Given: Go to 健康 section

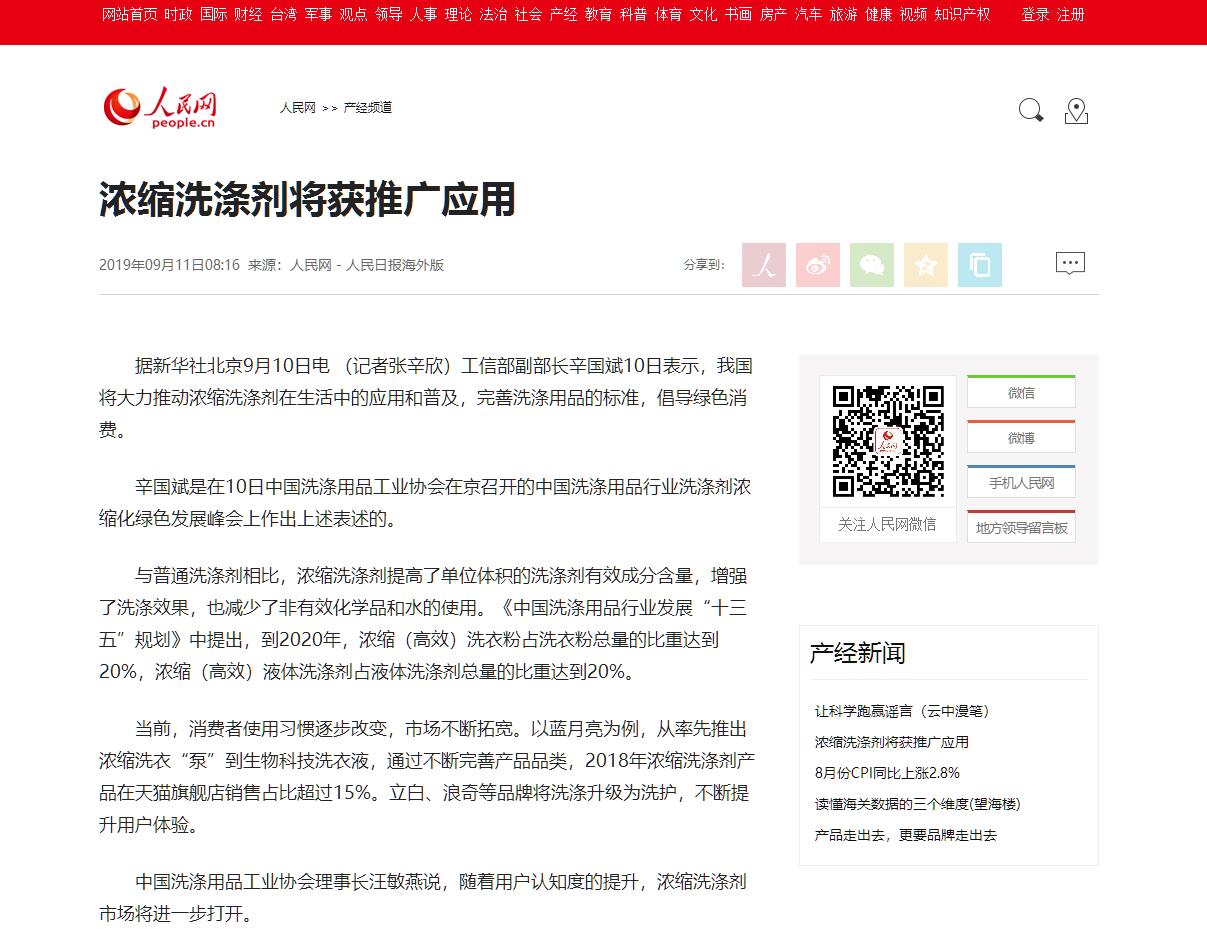Looking at the screenshot, I should [x=879, y=15].
